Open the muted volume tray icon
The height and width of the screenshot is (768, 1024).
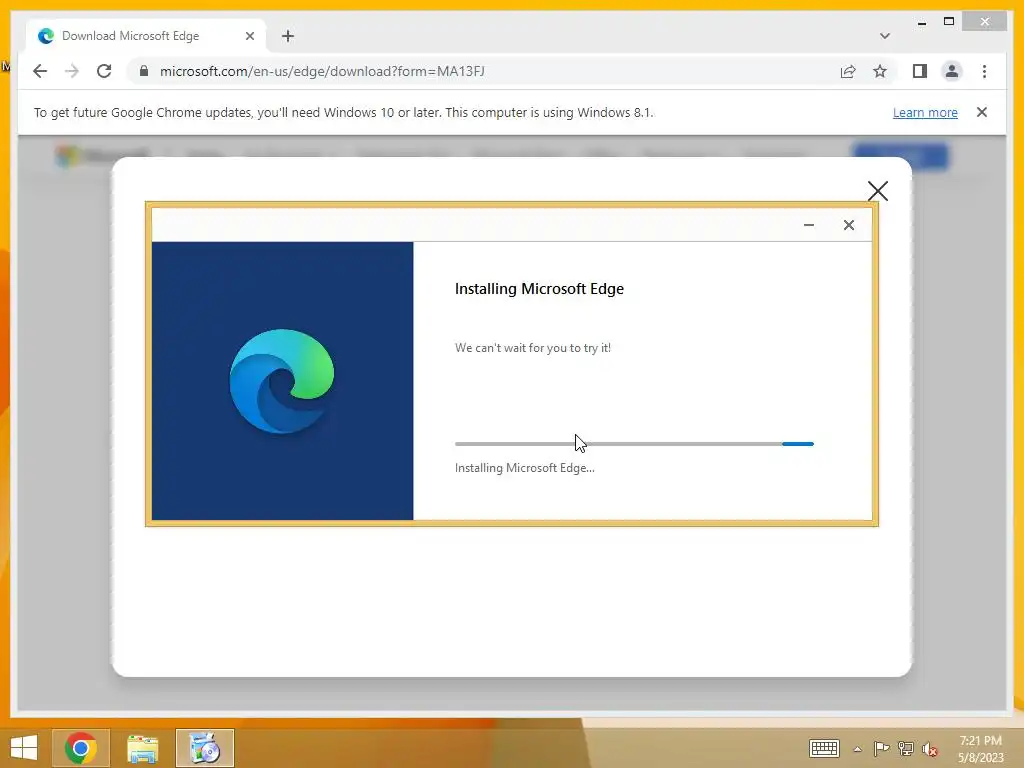(929, 749)
